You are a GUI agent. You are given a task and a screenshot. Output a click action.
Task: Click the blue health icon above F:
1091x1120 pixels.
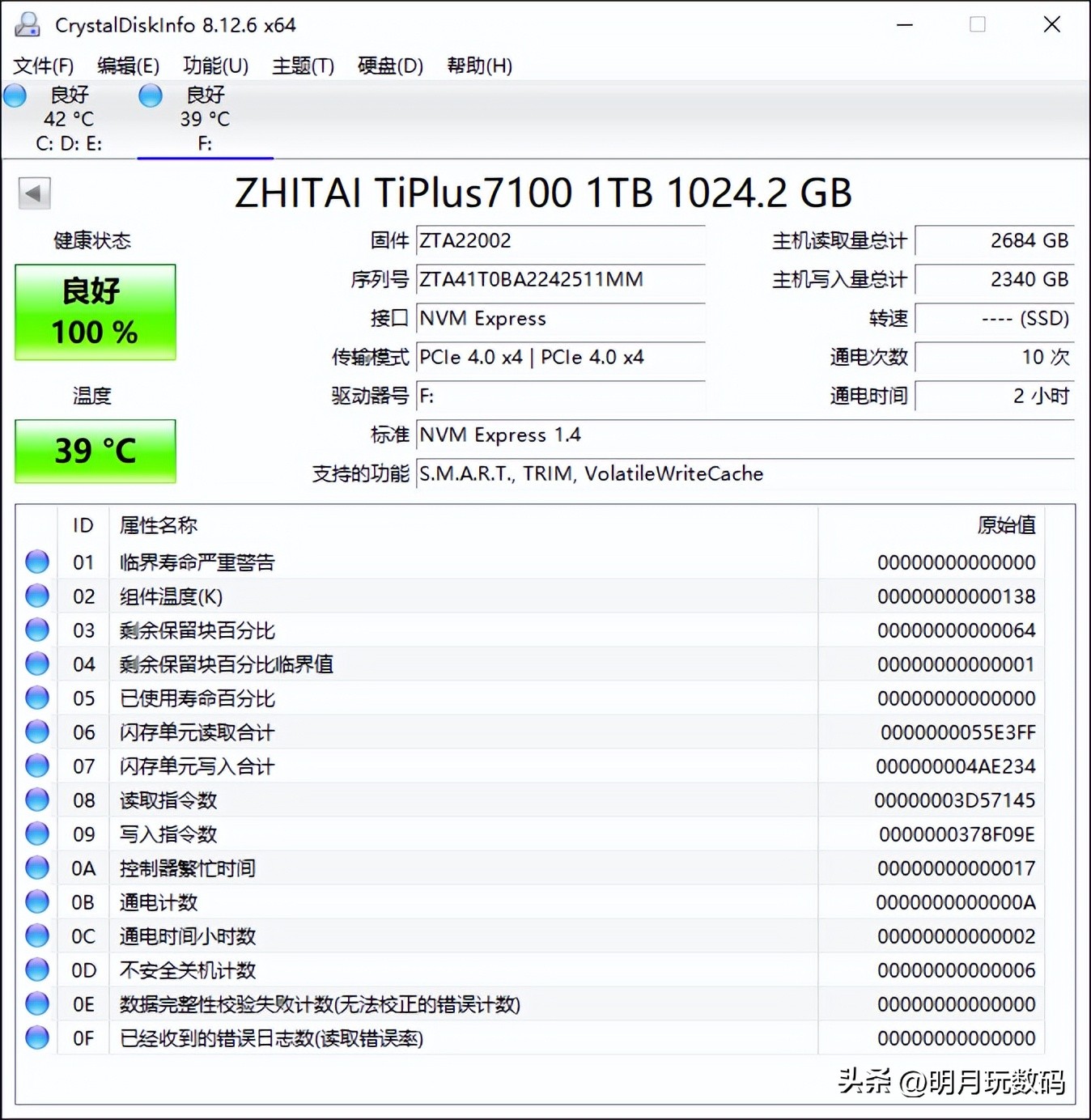[151, 95]
